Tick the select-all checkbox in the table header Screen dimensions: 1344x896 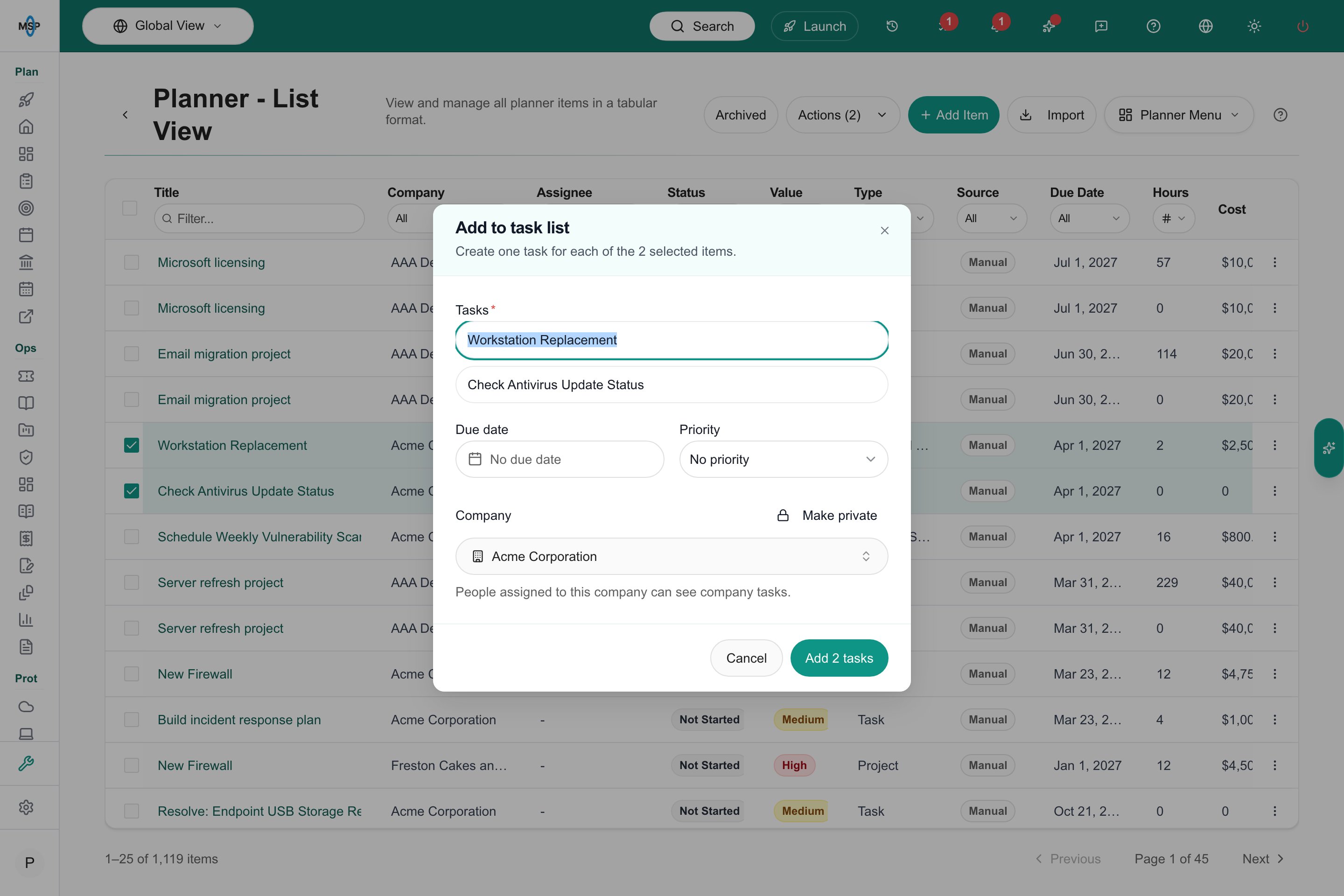coord(130,208)
